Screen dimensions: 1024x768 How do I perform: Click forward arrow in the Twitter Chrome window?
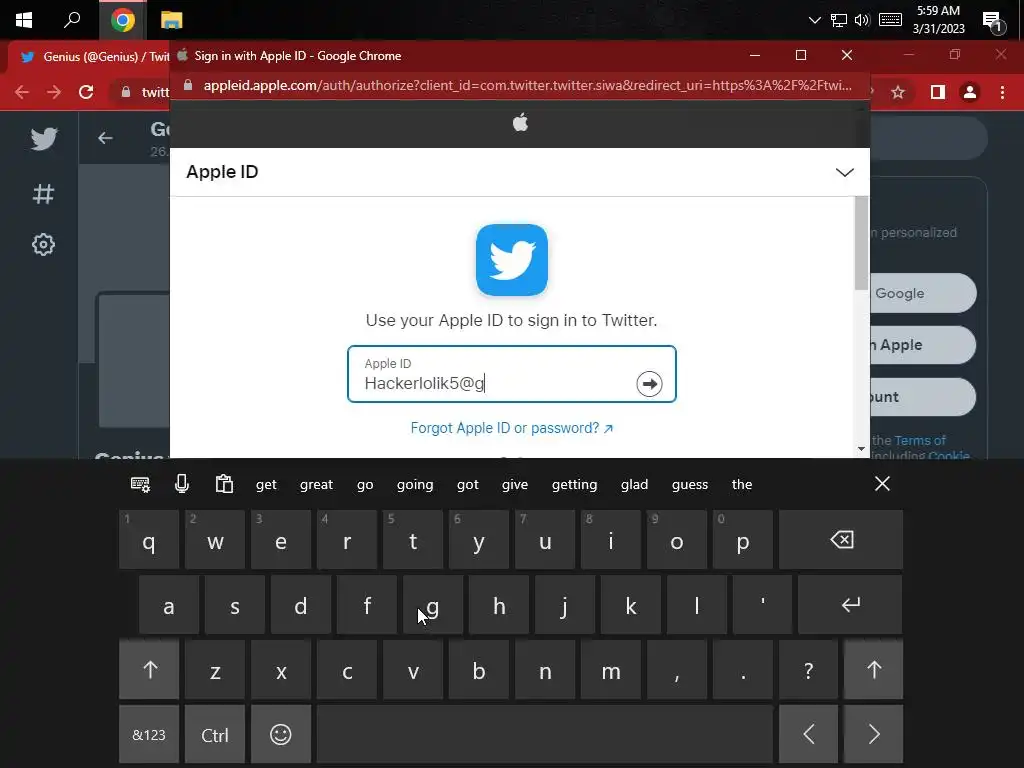pos(54,92)
